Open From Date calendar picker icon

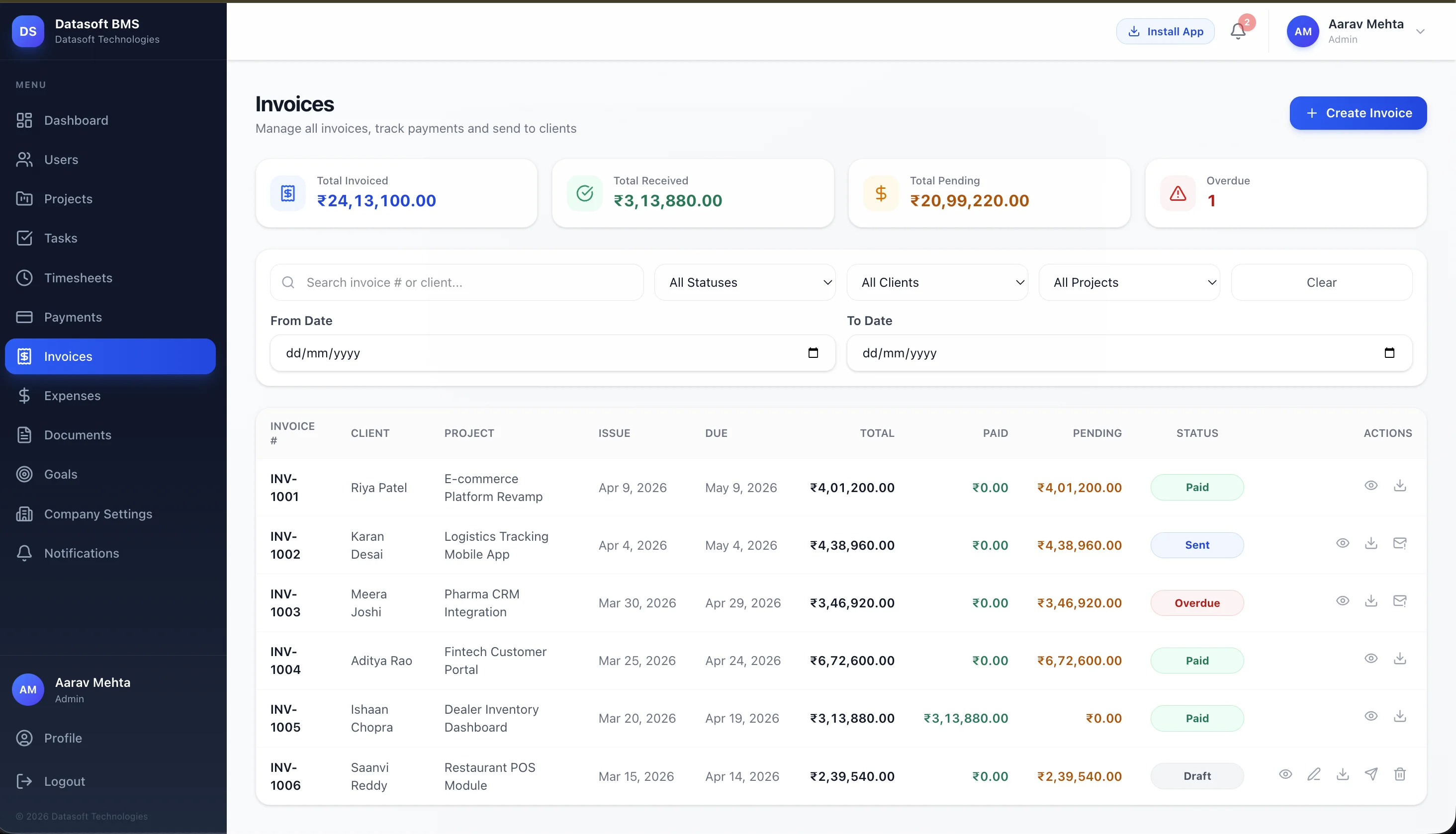pos(813,353)
